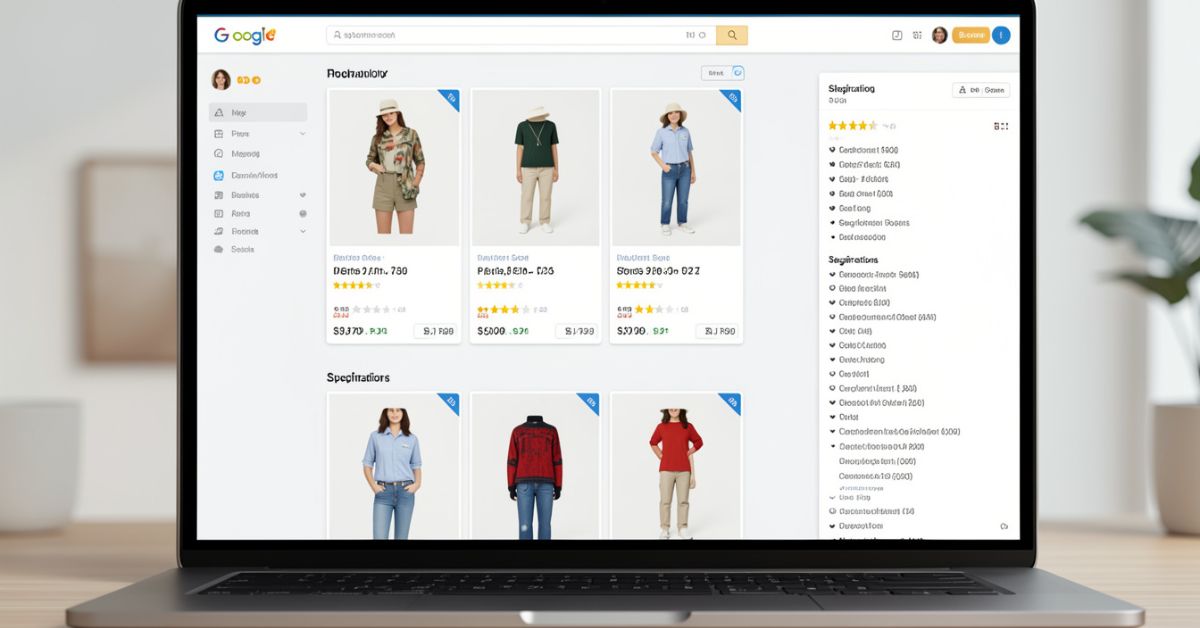Open the product photo of woman in red tee
1200x628 pixels.
click(x=676, y=466)
